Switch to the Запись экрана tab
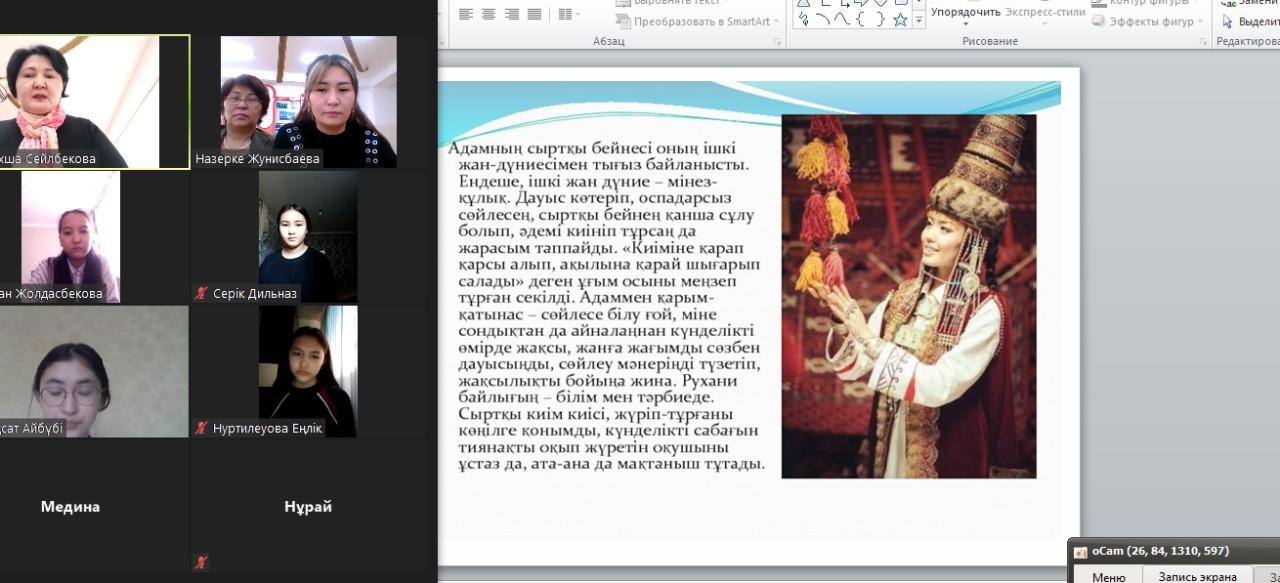The height and width of the screenshot is (583, 1280). pyautogui.click(x=1197, y=576)
